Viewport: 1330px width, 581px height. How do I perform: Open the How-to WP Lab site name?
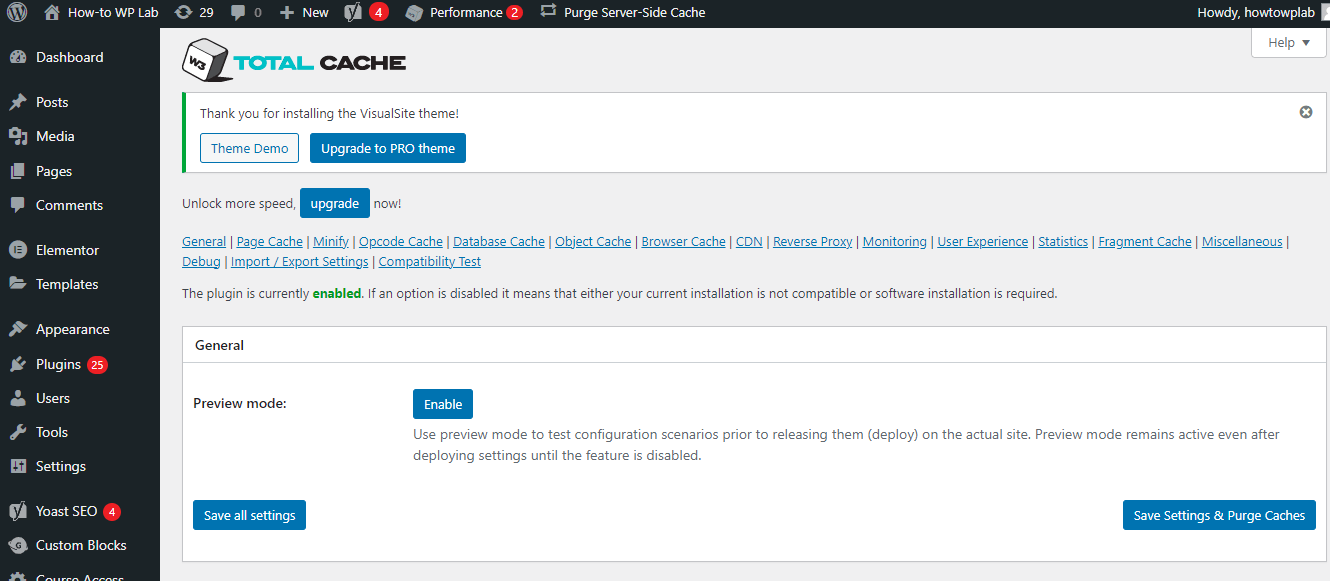point(114,13)
